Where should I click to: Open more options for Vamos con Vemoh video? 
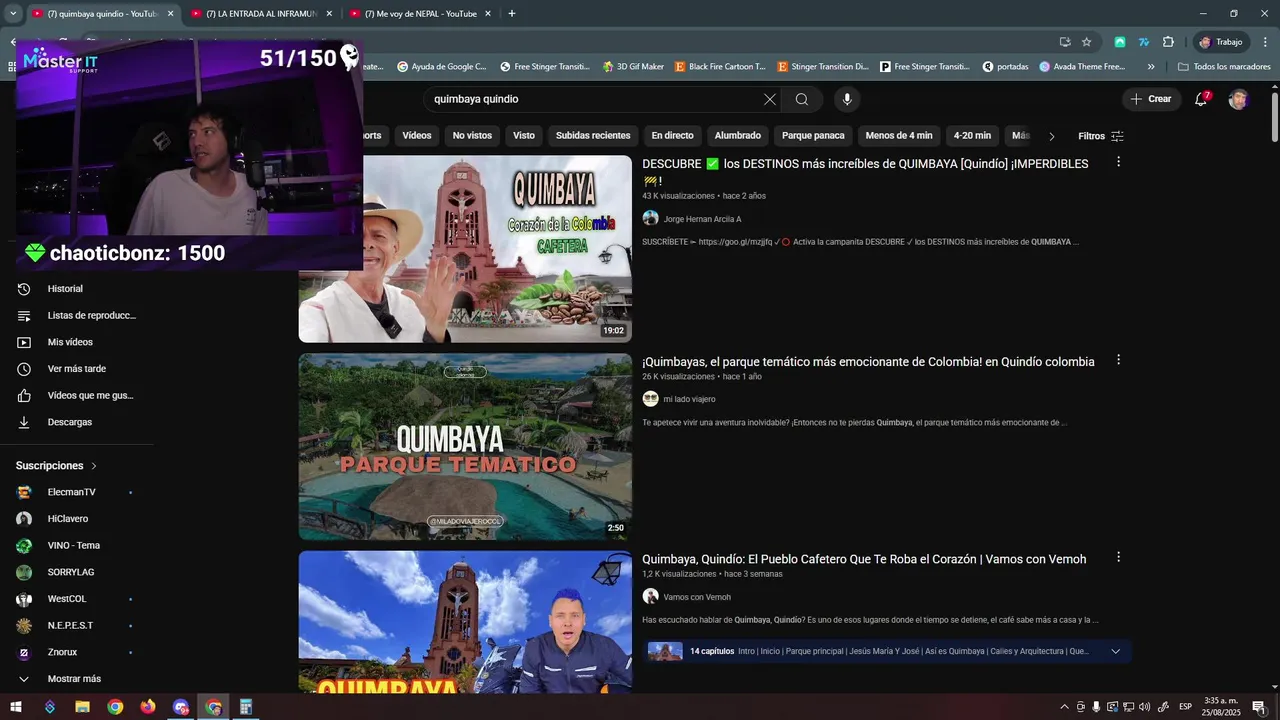click(1118, 557)
